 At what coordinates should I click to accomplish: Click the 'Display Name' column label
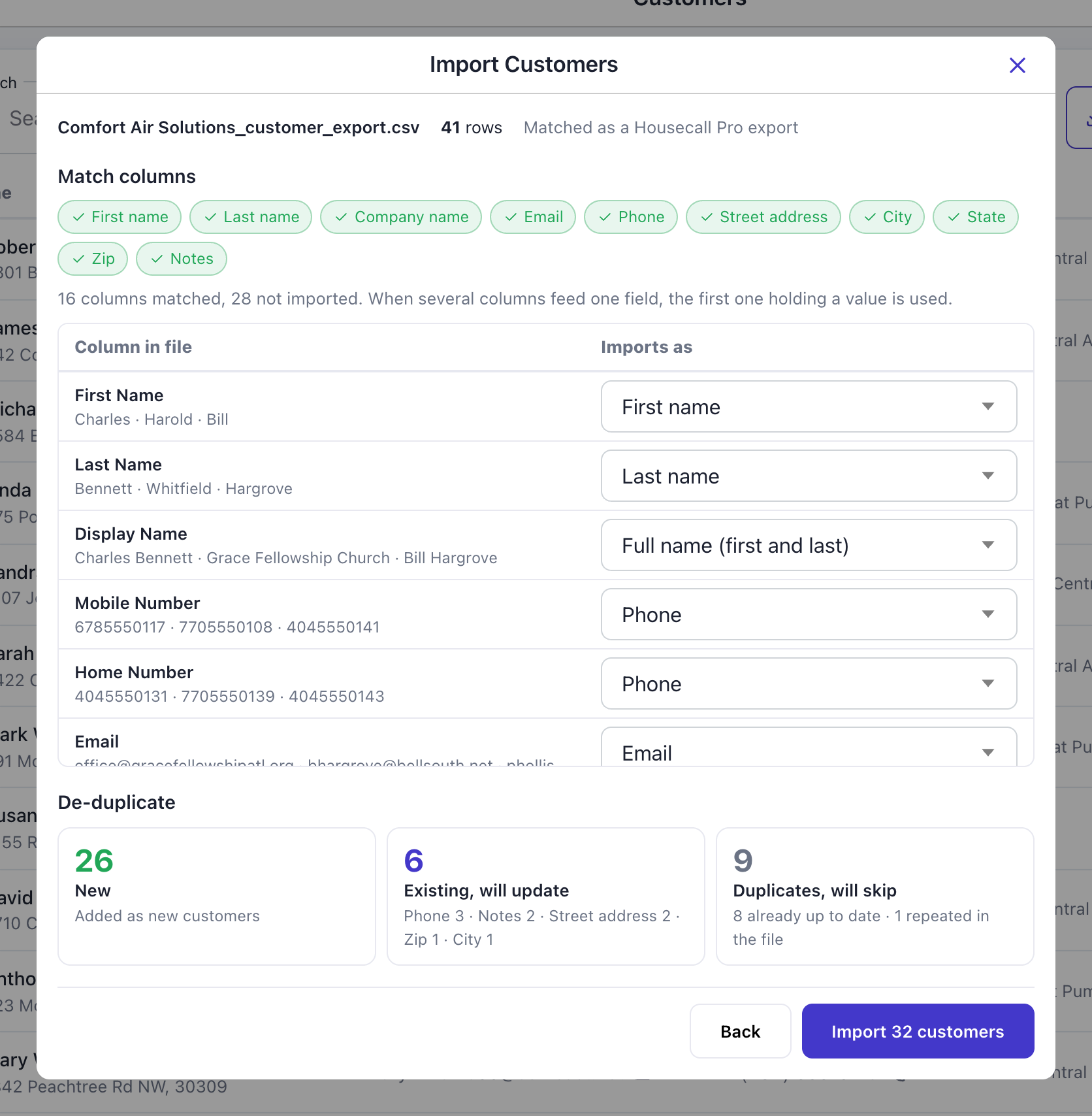131,534
